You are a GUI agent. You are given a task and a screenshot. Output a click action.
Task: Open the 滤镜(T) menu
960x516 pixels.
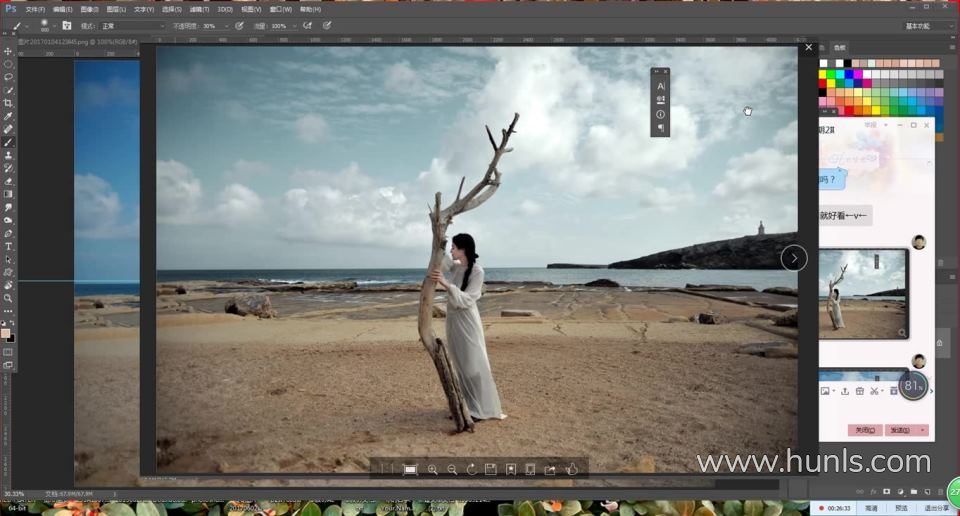click(x=199, y=9)
